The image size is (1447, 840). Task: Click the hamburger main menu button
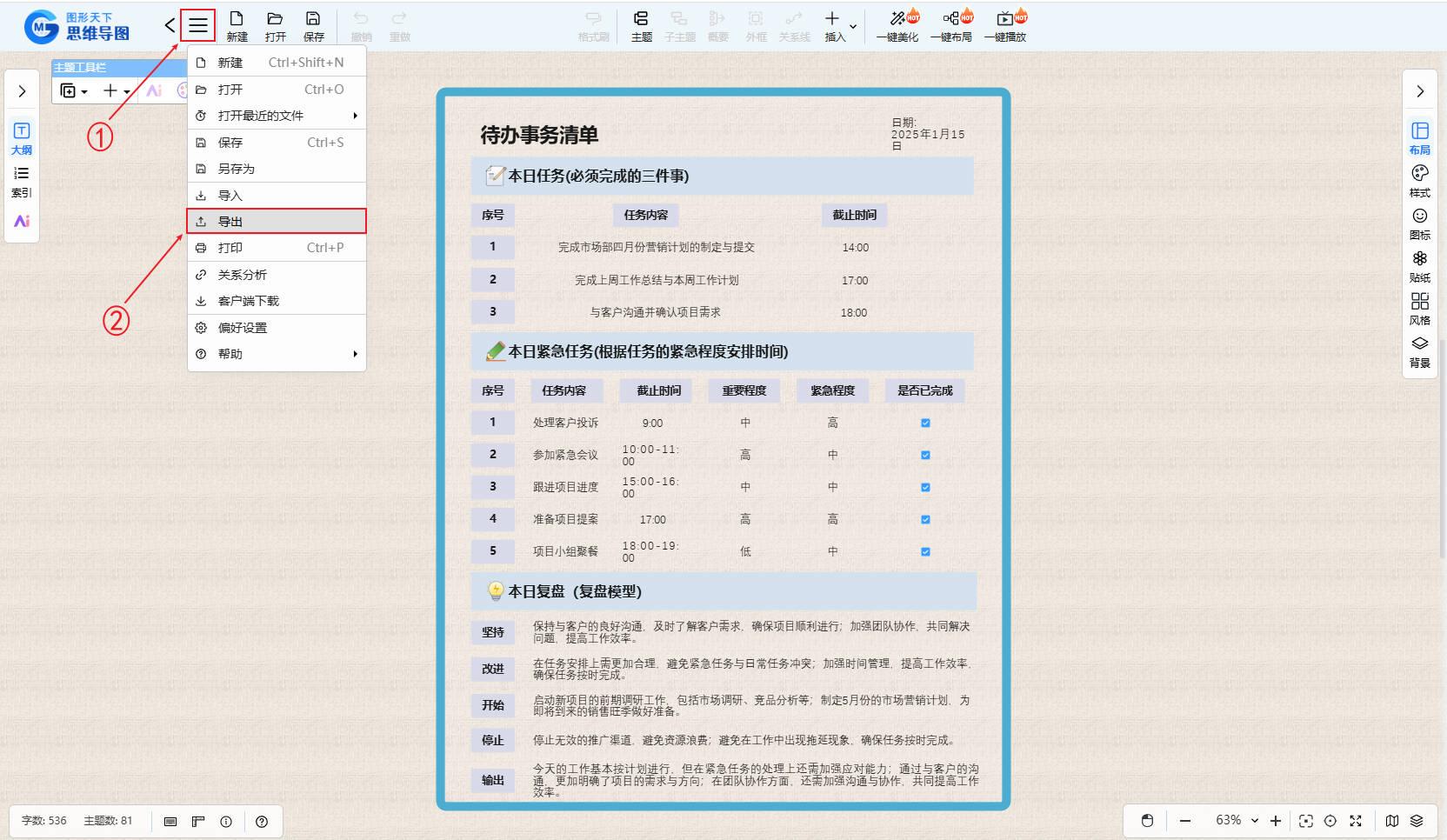(x=198, y=25)
